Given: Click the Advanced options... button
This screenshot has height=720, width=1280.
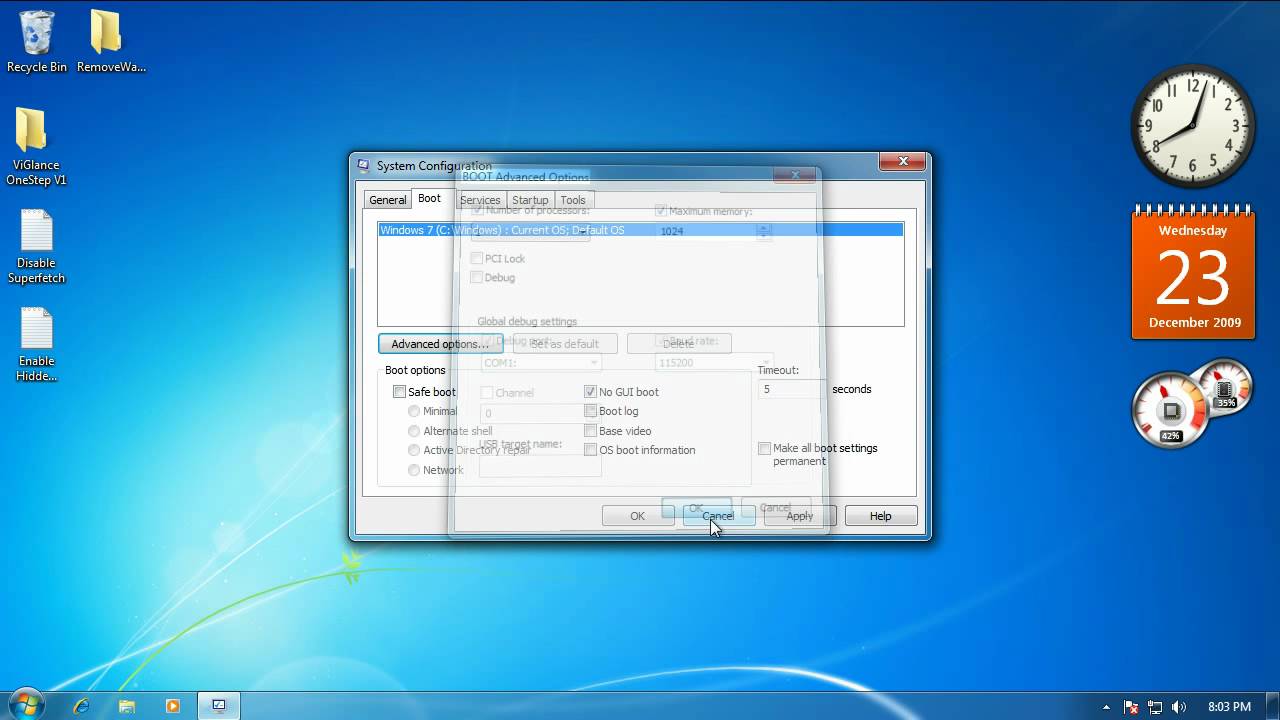Looking at the screenshot, I should click(x=440, y=344).
